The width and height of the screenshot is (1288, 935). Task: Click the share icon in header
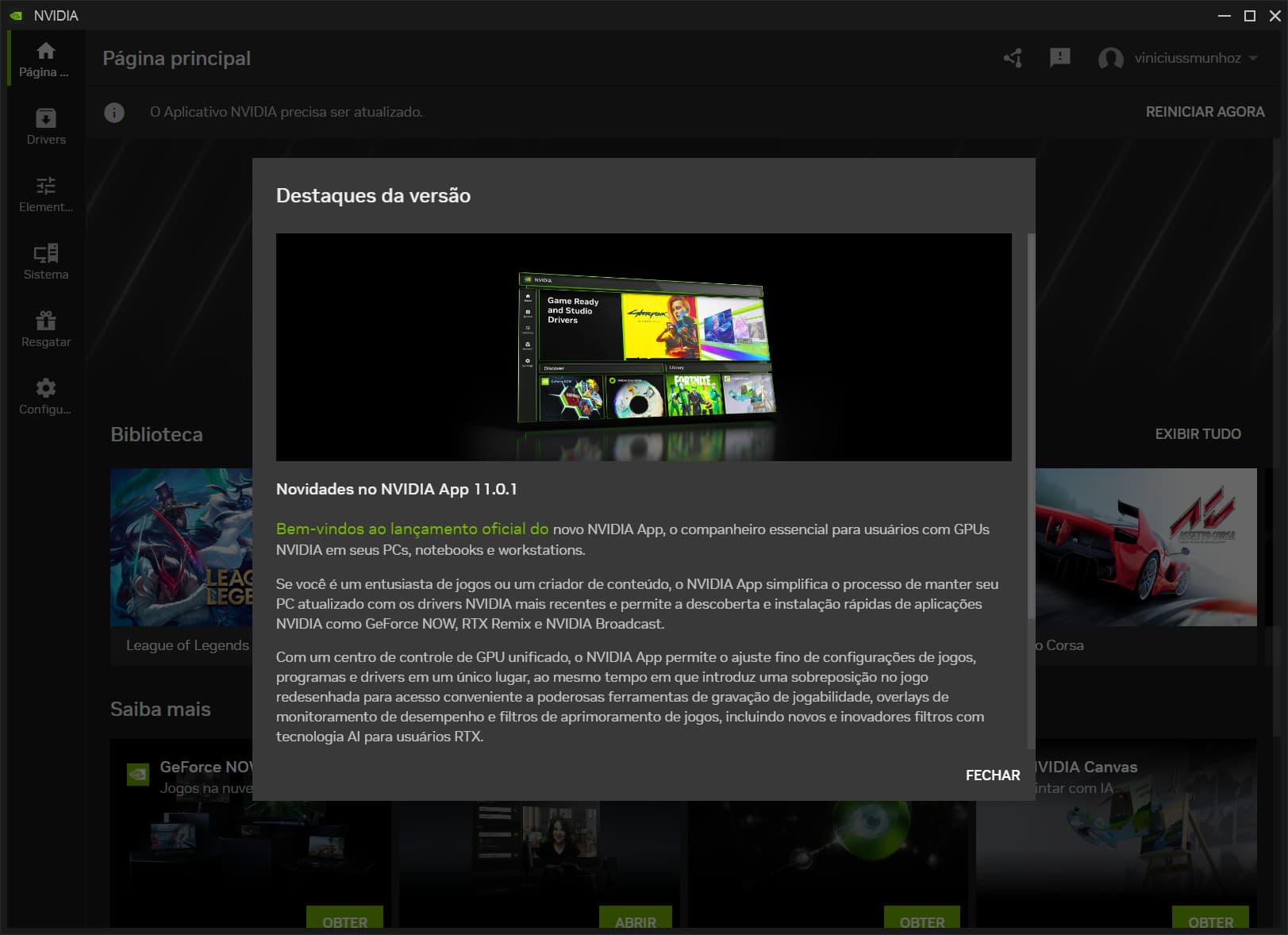pos(1013,58)
